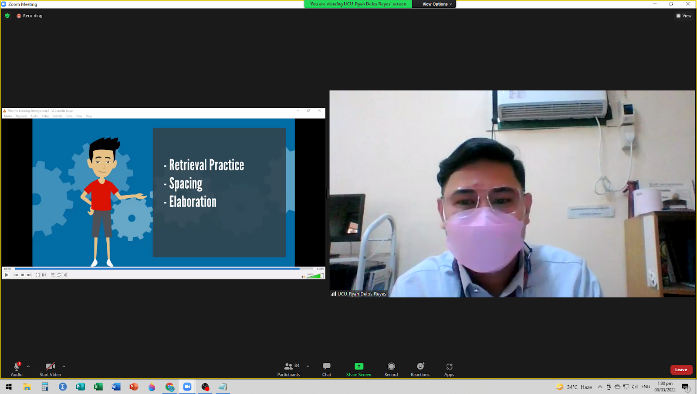
Task: Open the View Options dropdown at top
Action: 437,4
